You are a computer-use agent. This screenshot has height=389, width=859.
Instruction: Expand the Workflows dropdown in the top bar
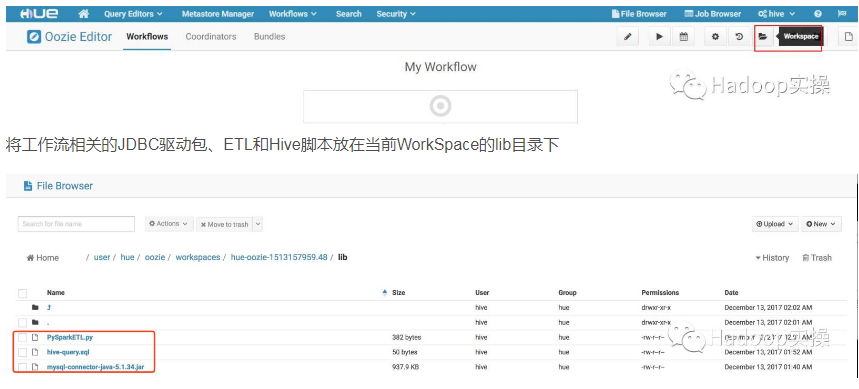(293, 14)
